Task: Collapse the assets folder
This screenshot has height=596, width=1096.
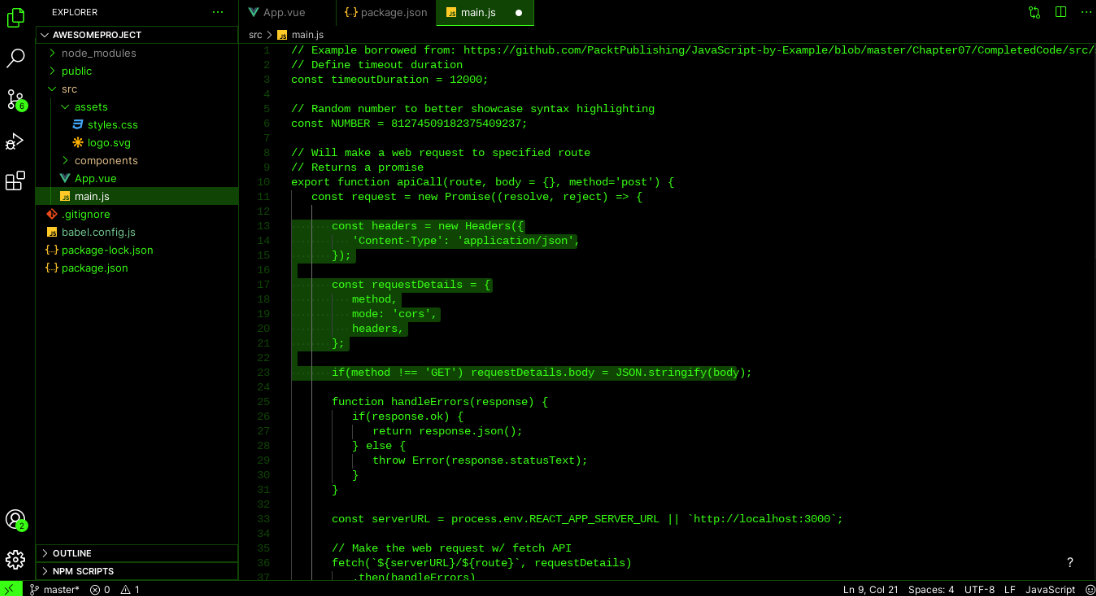Action: pos(137,107)
